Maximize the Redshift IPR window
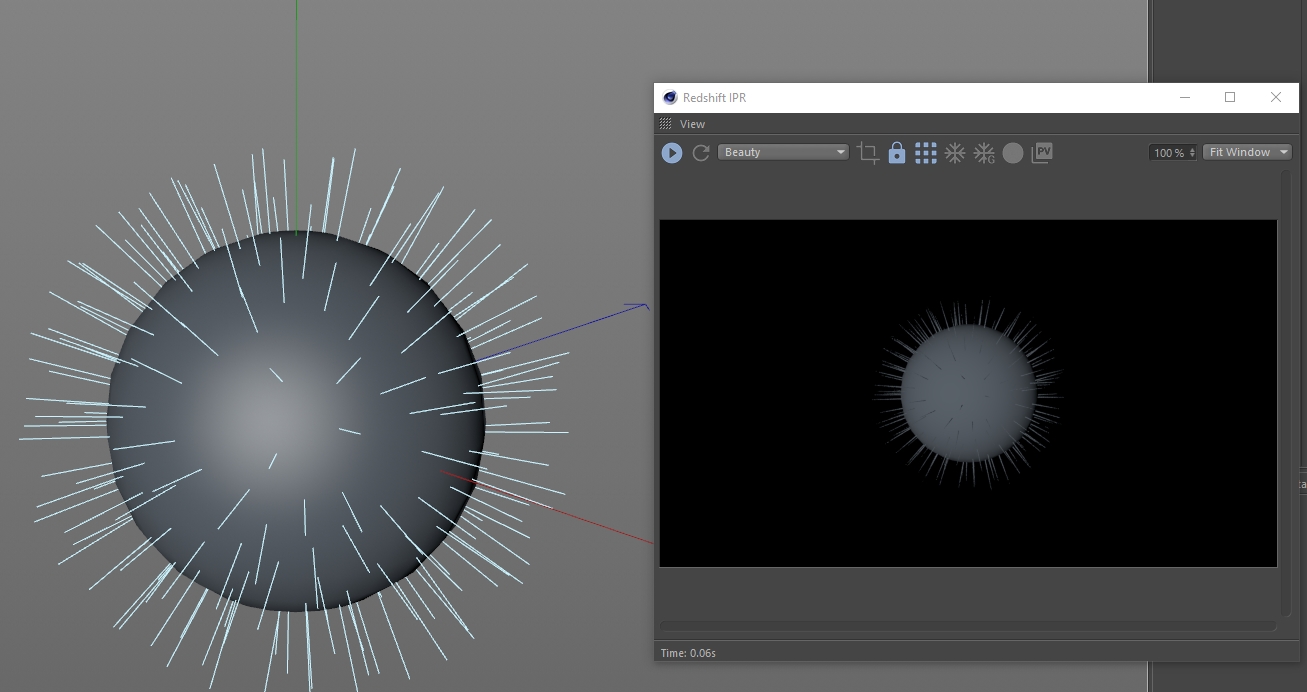This screenshot has height=692, width=1307. point(1230,97)
